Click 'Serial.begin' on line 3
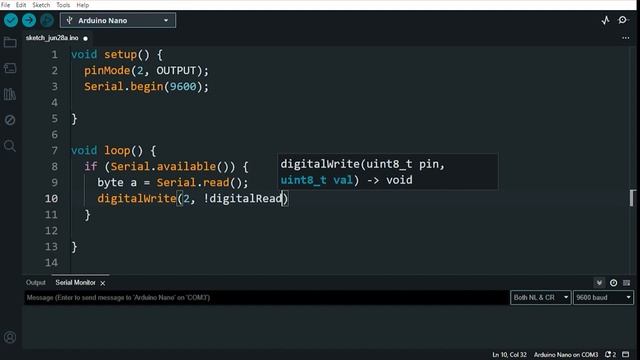 [x=124, y=87]
